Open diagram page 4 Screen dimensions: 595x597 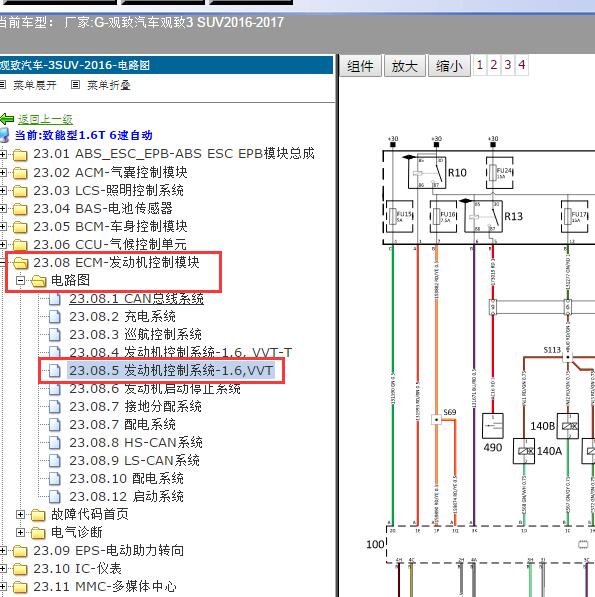click(522, 65)
